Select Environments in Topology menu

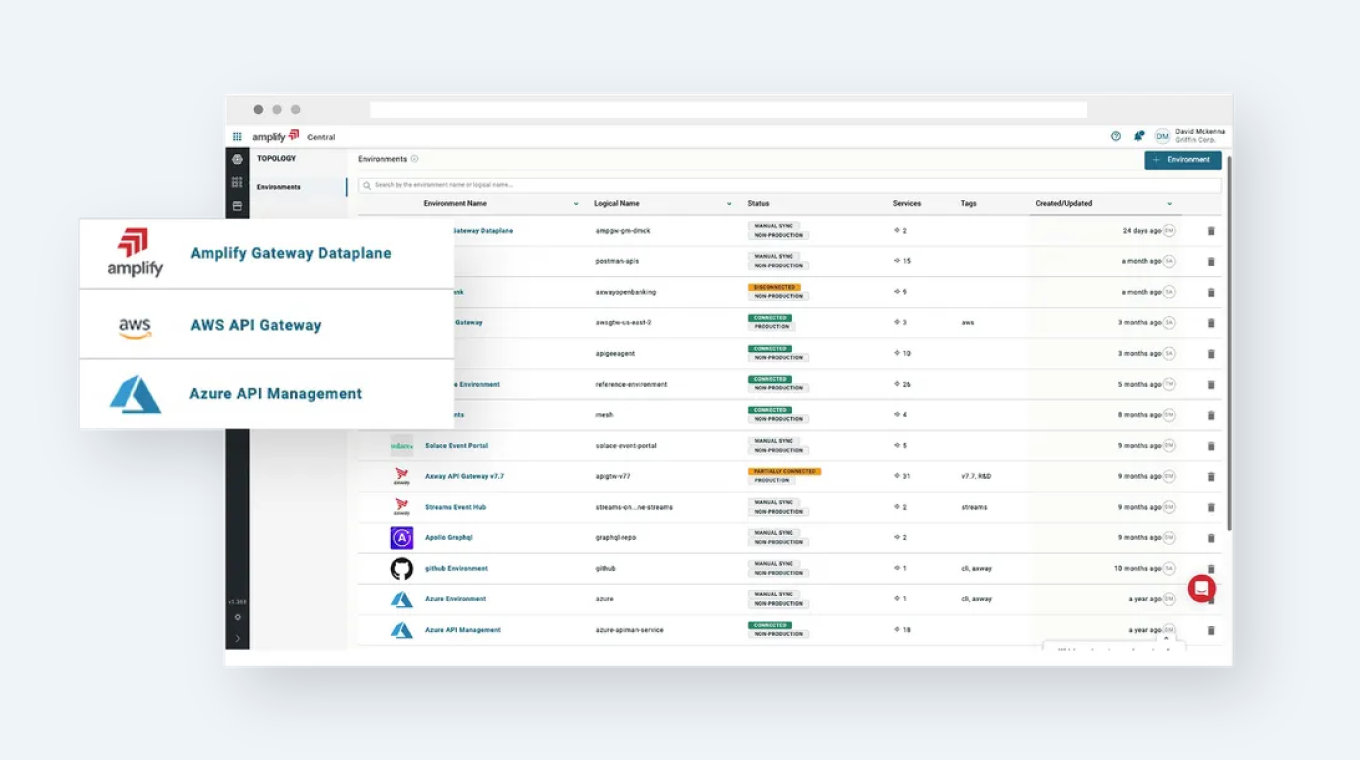[x=278, y=187]
